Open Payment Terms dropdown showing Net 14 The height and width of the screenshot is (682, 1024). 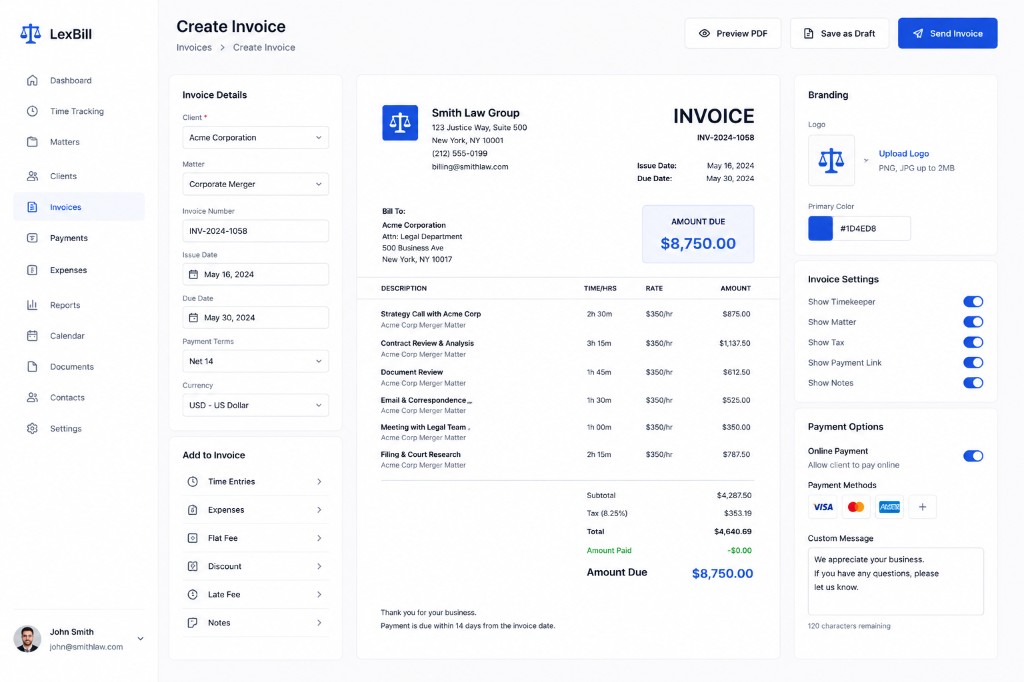[x=255, y=361]
